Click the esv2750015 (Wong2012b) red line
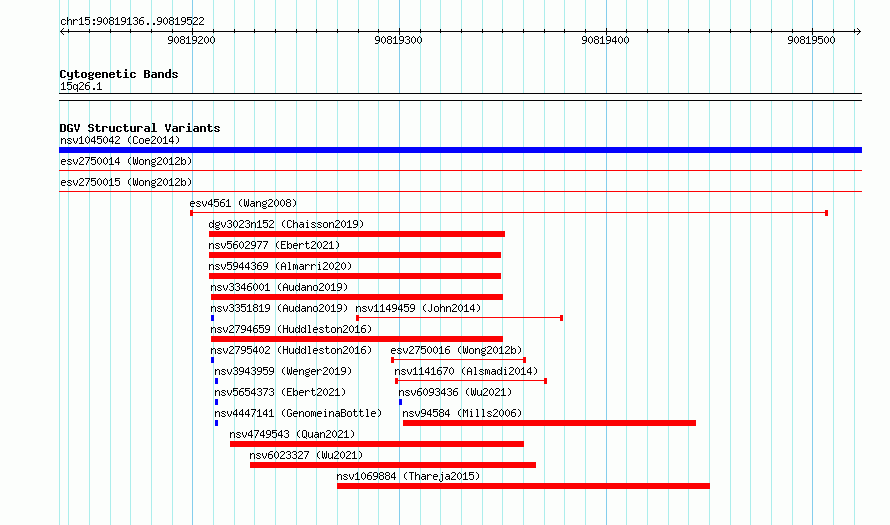This screenshot has height=525, width=890. tap(460, 191)
